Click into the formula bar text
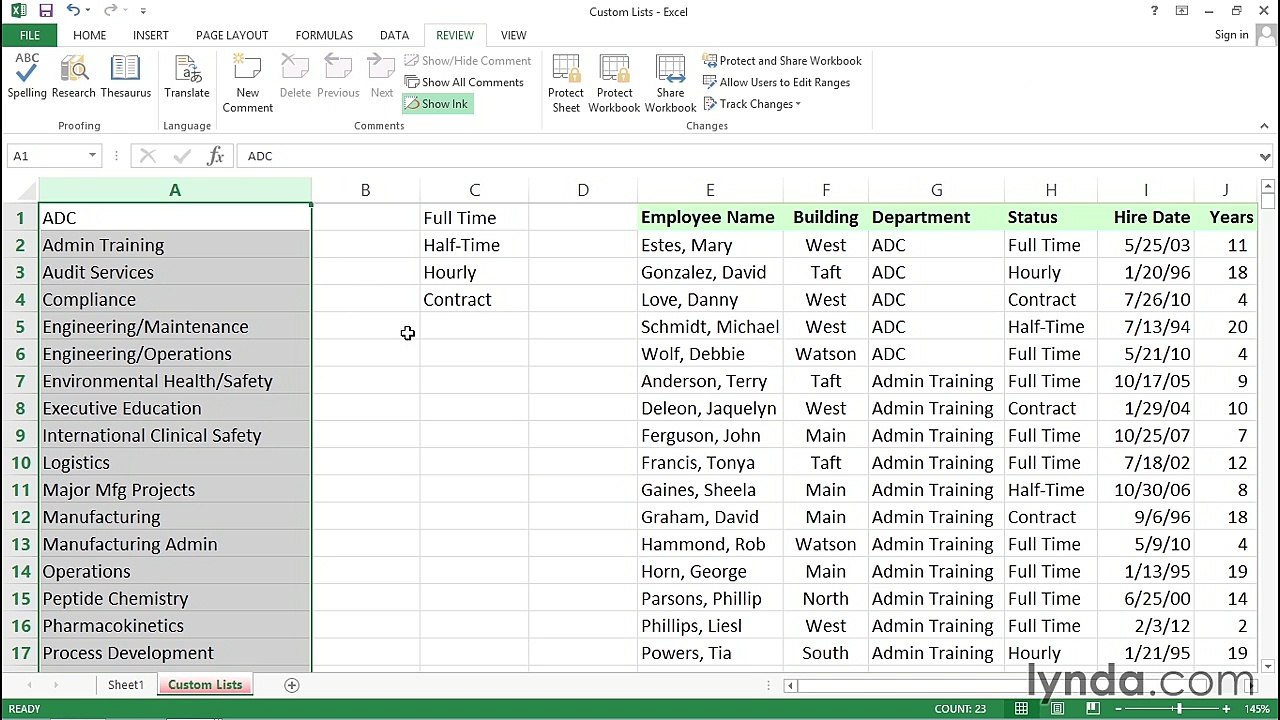 pyautogui.click(x=745, y=156)
